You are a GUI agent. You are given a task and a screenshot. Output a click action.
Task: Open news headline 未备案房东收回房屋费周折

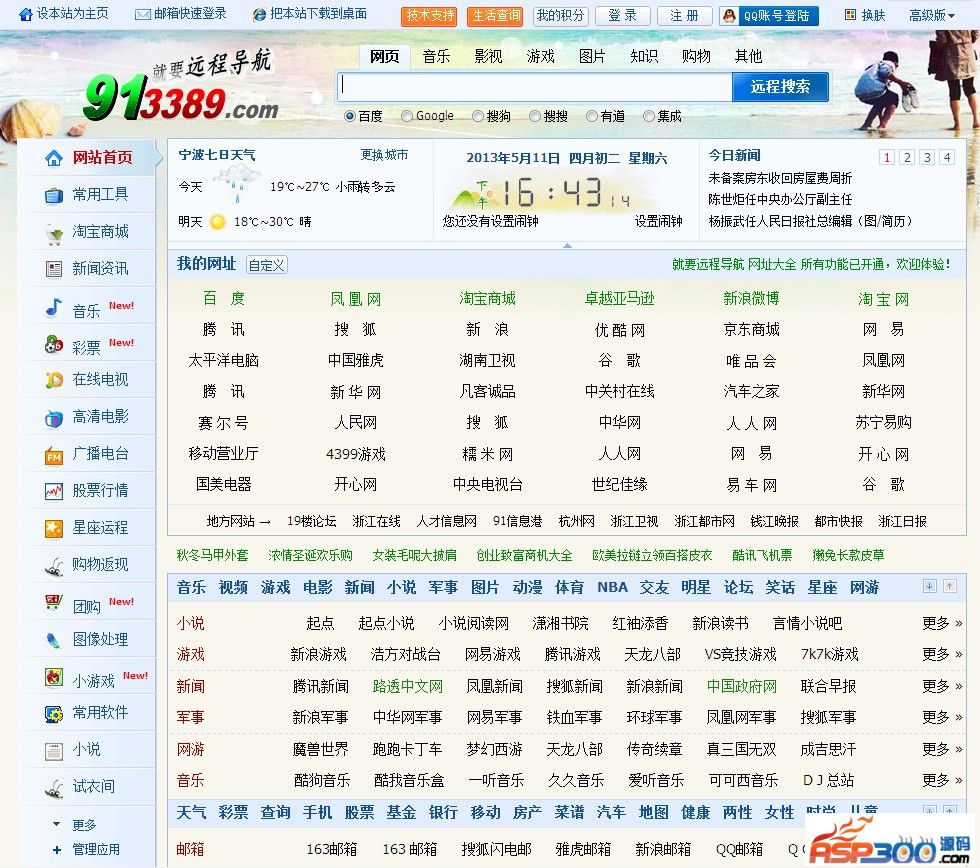tap(780, 179)
